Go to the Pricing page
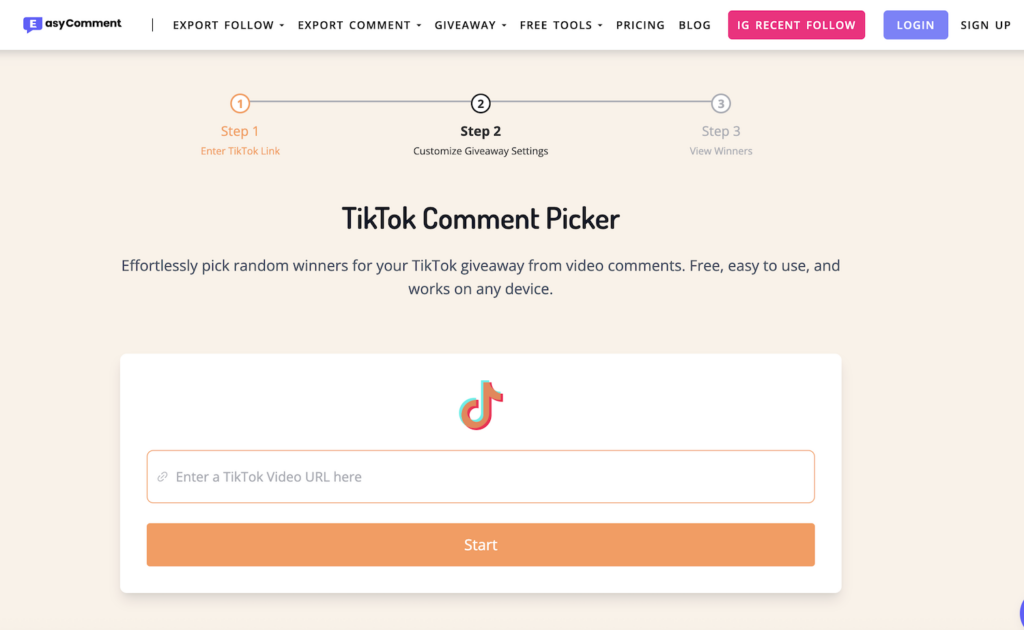The height and width of the screenshot is (630, 1024). coord(640,25)
